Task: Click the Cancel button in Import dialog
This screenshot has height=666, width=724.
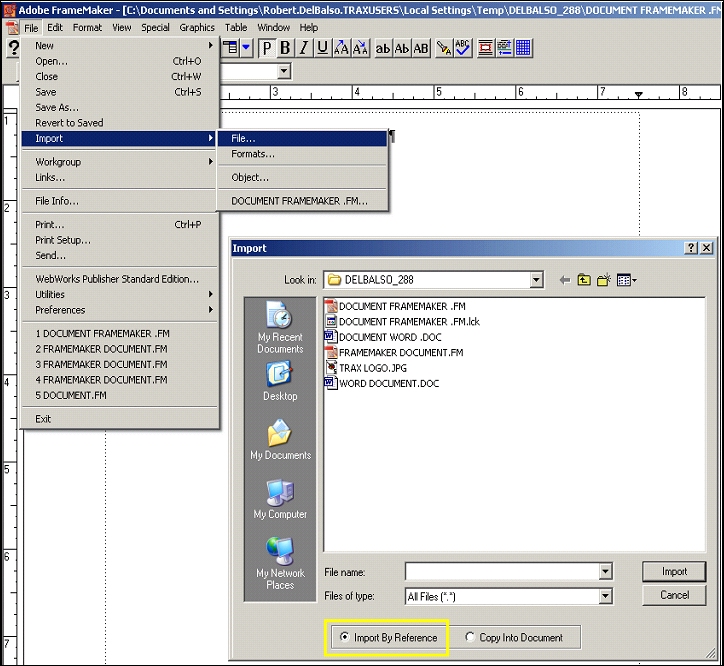Action: (674, 595)
